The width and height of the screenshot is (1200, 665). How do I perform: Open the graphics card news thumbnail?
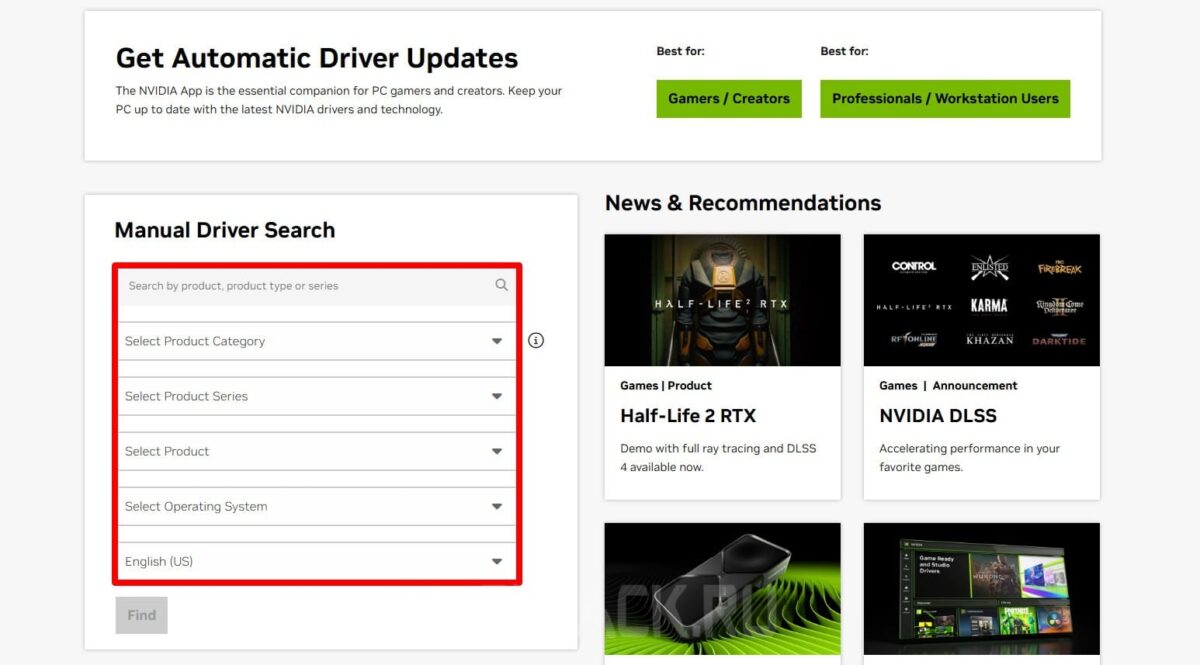(723, 589)
